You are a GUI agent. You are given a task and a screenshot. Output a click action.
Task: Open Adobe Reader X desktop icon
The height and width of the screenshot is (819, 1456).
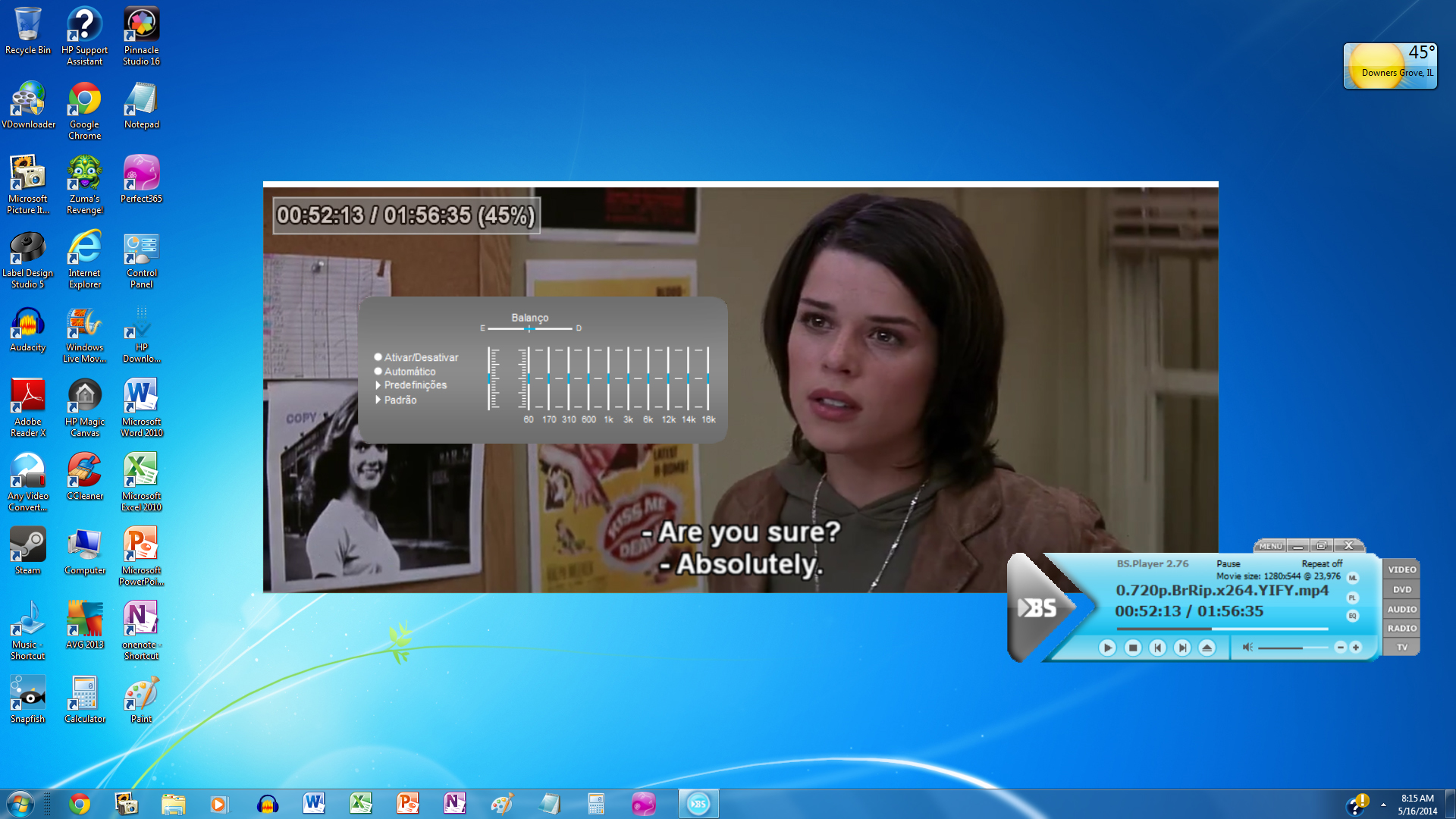pyautogui.click(x=28, y=408)
